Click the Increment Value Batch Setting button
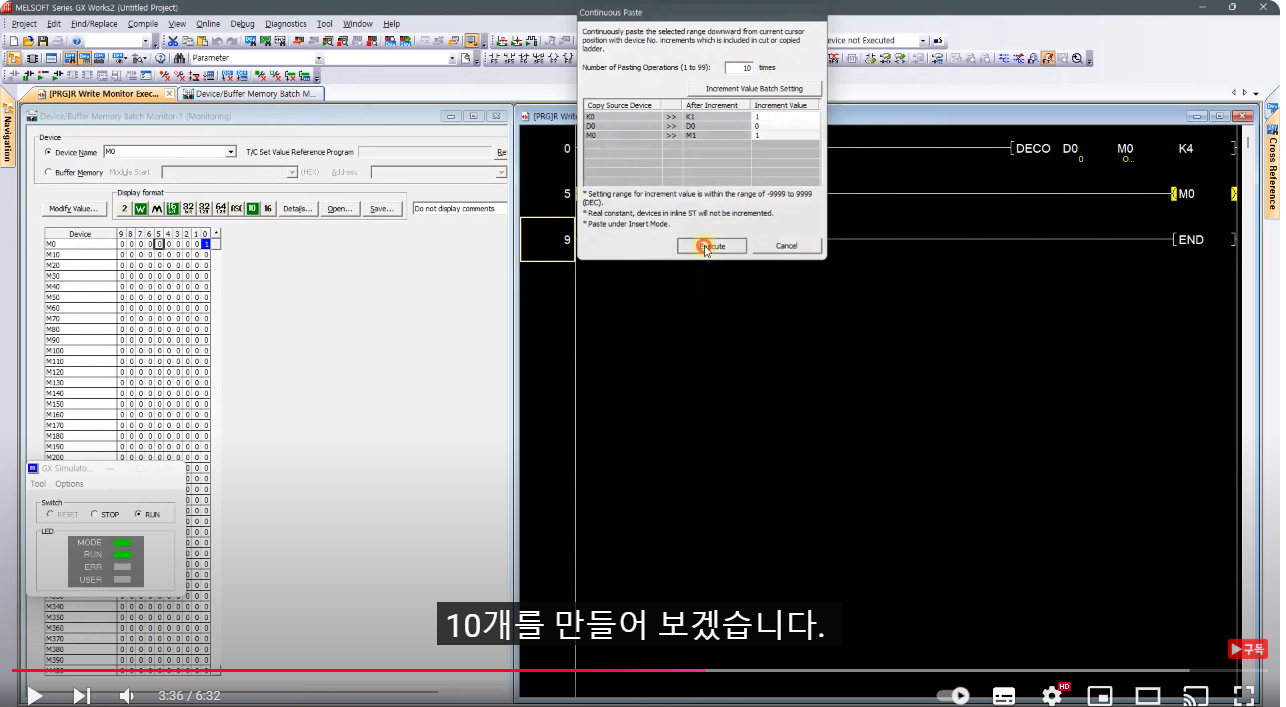This screenshot has height=707, width=1286. click(755, 88)
